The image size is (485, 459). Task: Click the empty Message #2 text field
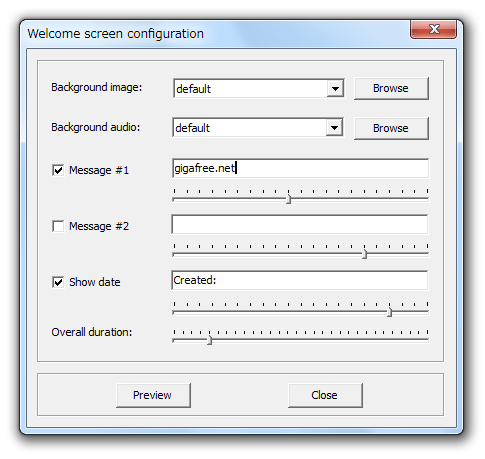point(300,224)
